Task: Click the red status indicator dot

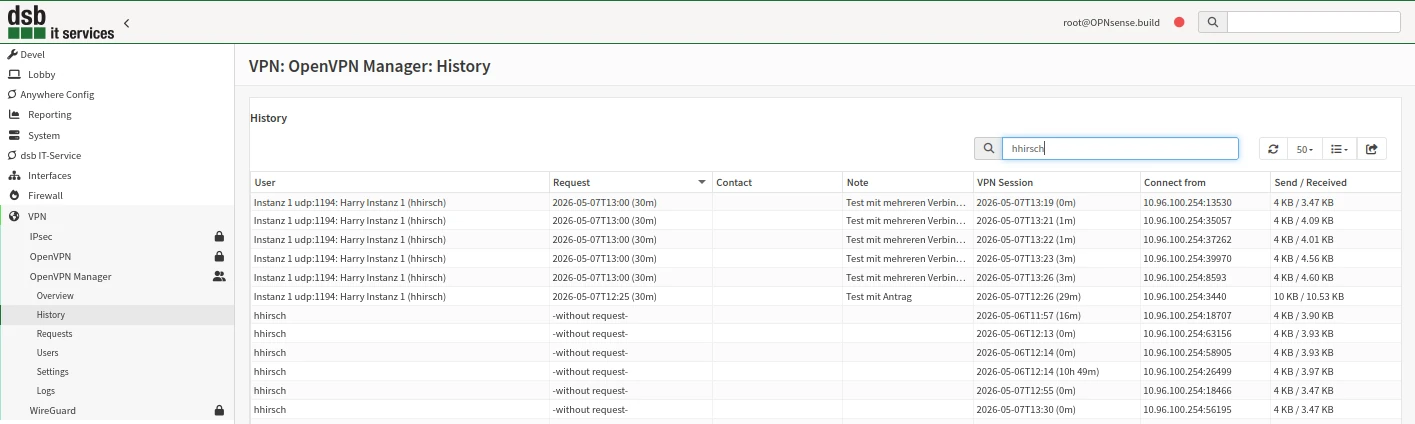Action: (x=1179, y=22)
